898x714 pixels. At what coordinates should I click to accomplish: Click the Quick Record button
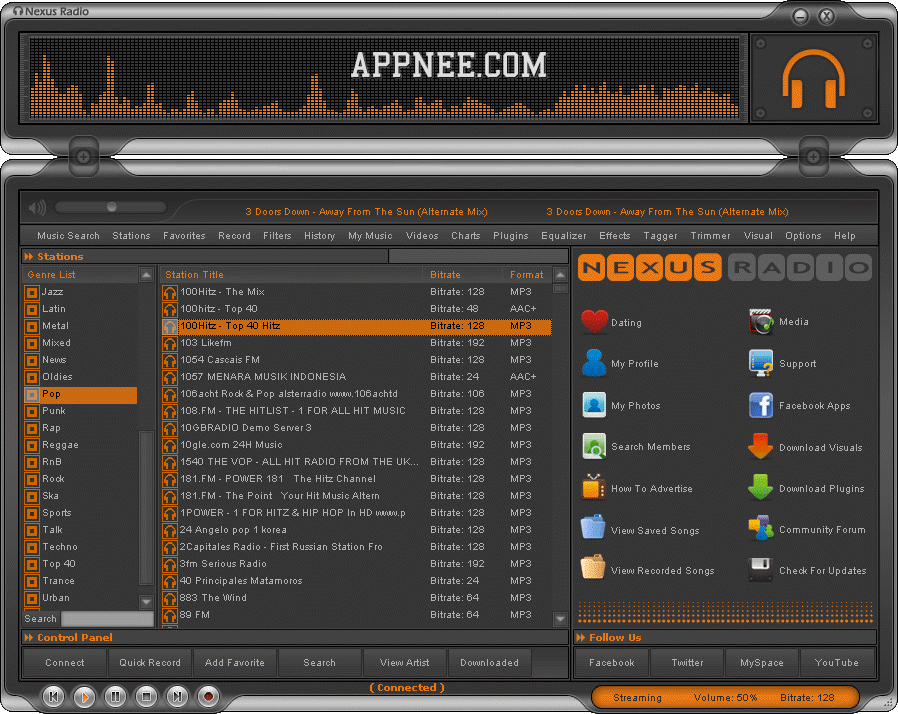pos(150,662)
